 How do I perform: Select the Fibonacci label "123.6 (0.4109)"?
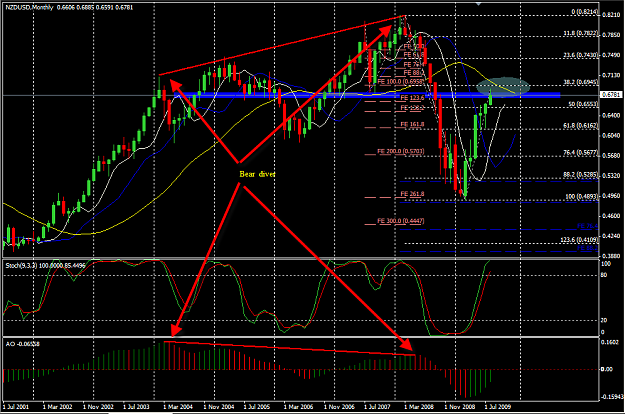coord(580,239)
